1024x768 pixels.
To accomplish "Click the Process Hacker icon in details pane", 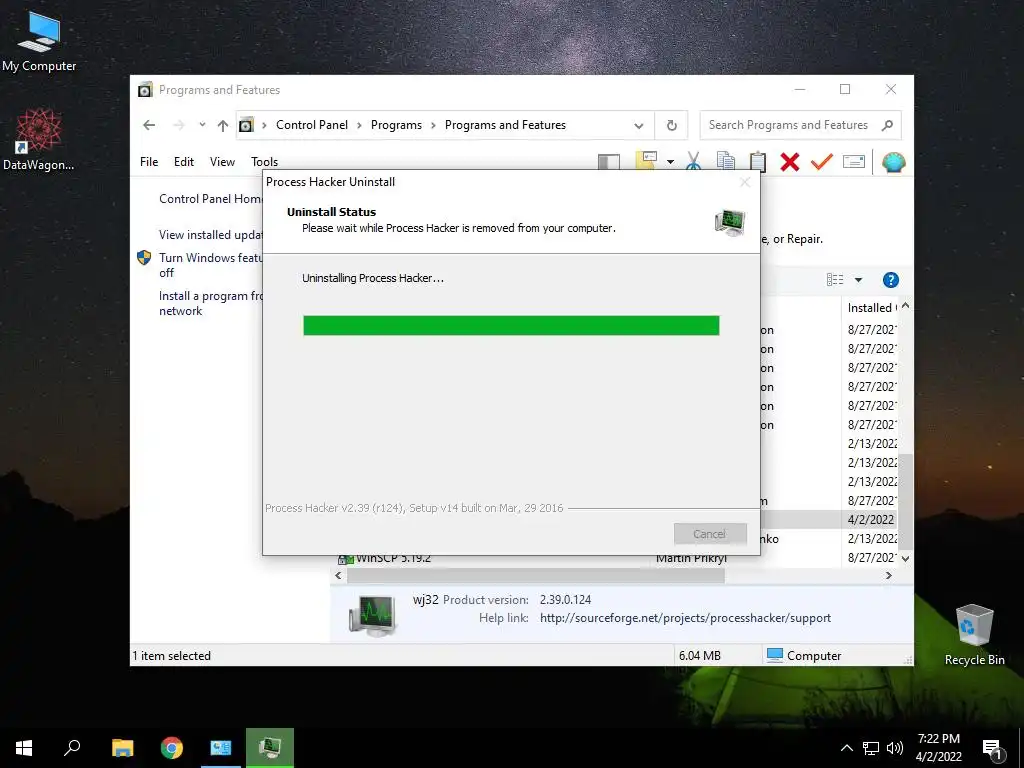I will (372, 616).
